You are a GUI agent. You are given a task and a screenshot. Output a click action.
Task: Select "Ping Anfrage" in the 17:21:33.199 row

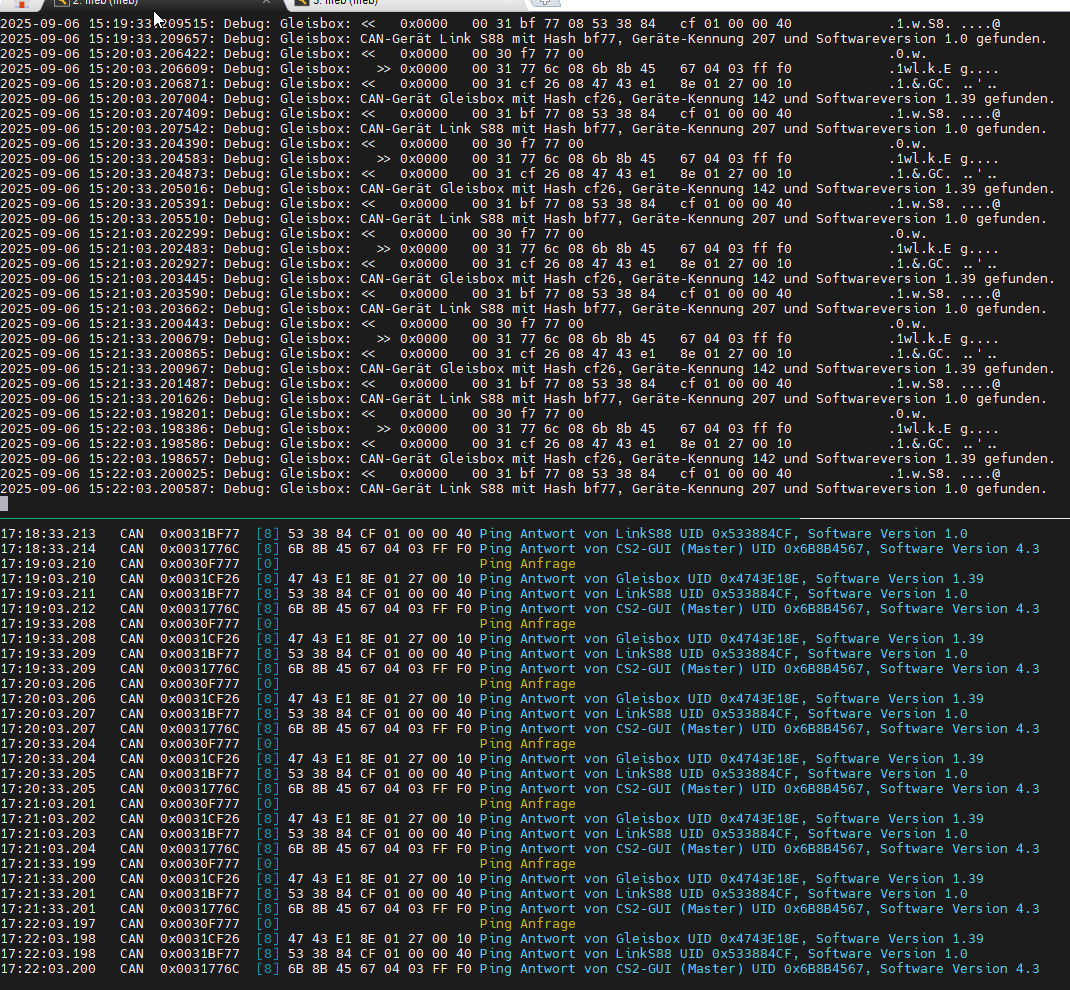coord(527,864)
